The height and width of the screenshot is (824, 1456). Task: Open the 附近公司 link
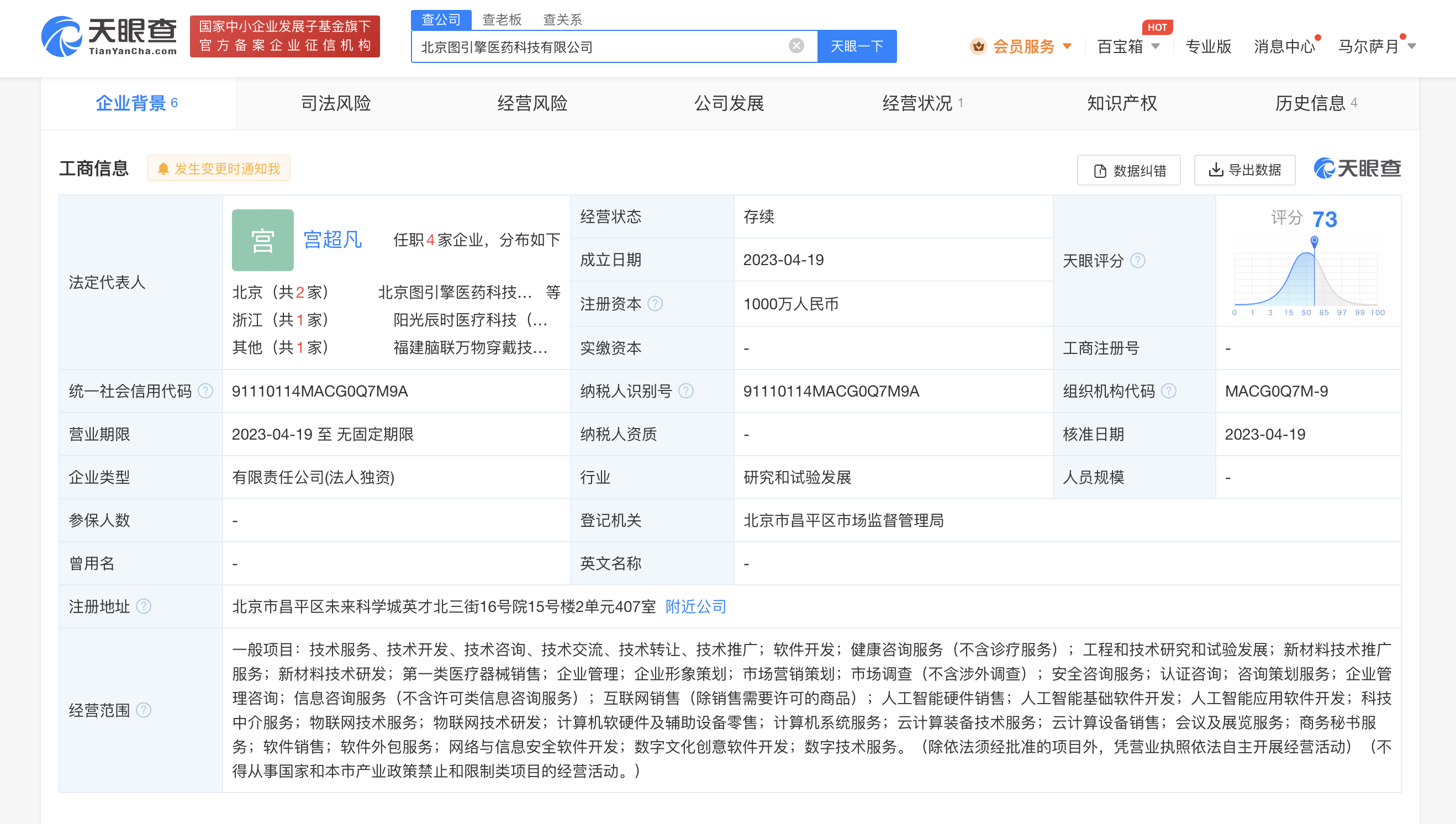coord(695,607)
